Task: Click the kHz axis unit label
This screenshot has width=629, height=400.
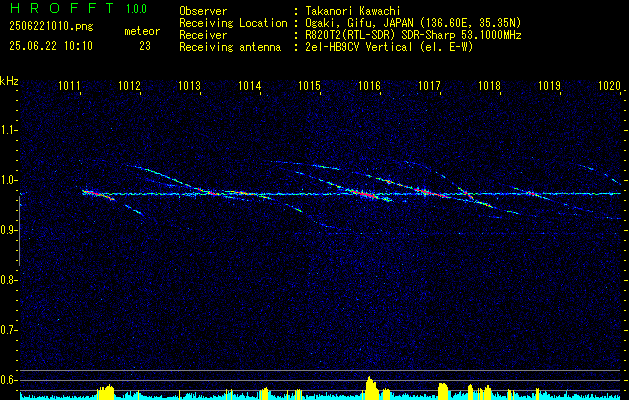Action: [9, 81]
